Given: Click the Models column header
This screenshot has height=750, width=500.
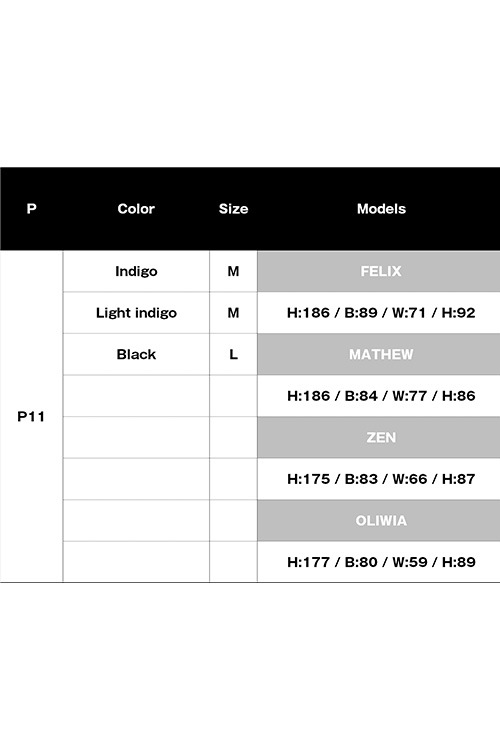Looking at the screenshot, I should tap(381, 209).
